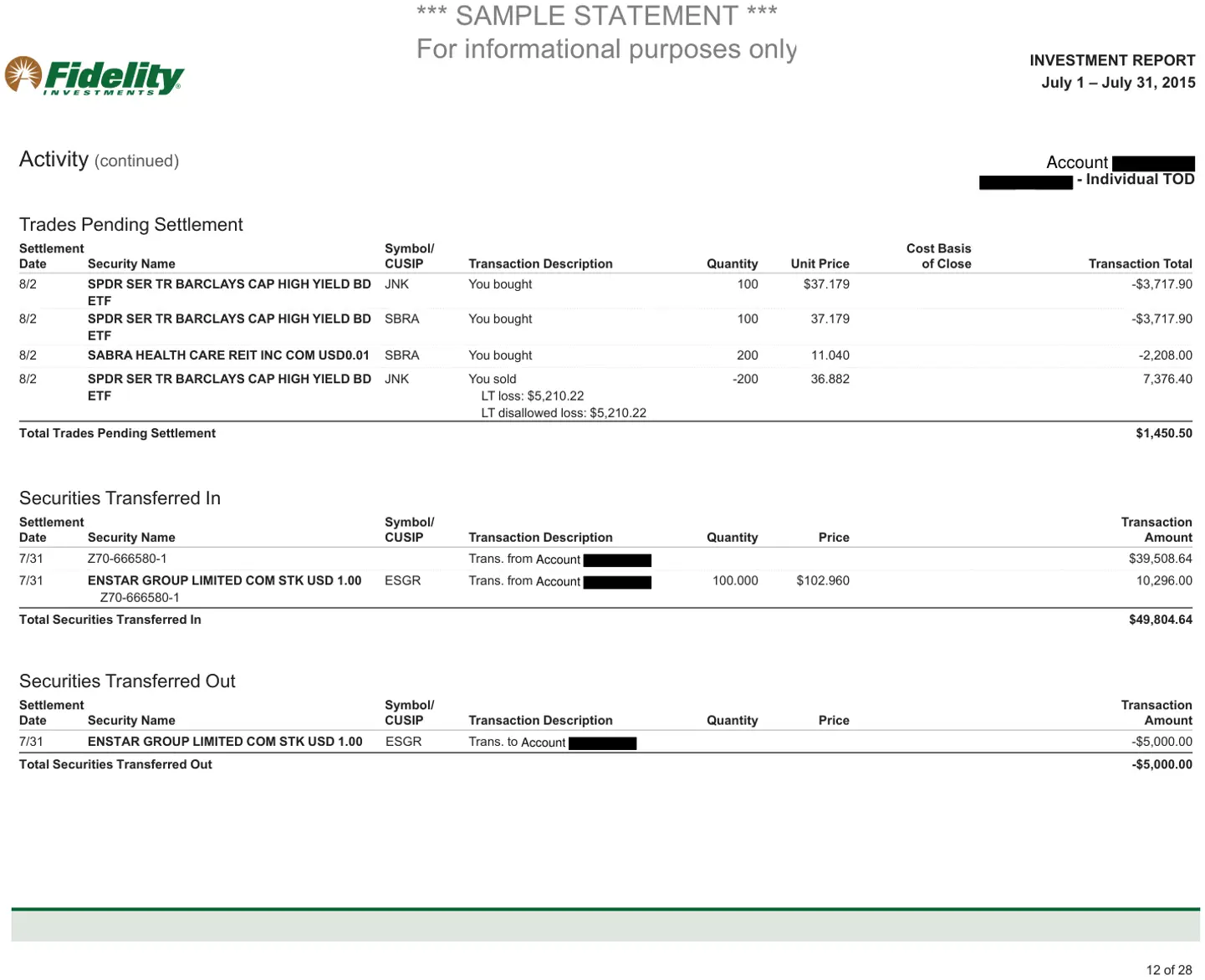
Task: Select the 7,376.40 transaction total
Action: [x=1167, y=379]
